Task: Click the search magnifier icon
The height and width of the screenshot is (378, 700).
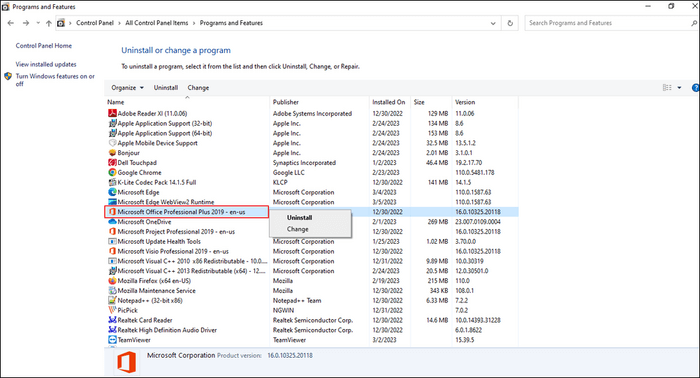Action: [694, 23]
